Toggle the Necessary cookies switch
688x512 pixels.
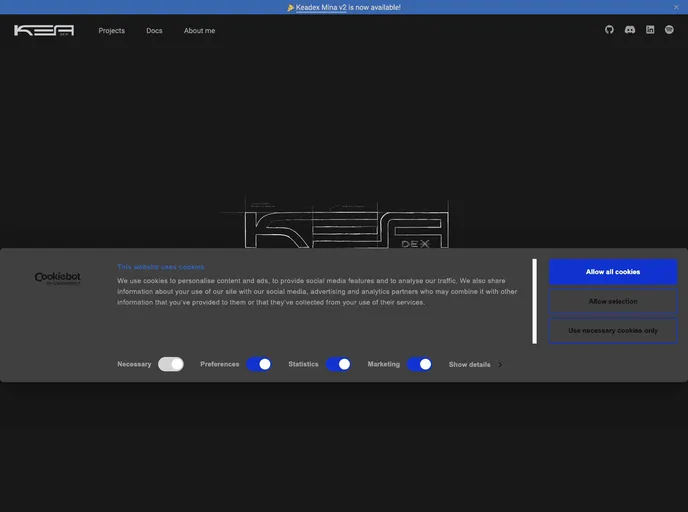(171, 364)
